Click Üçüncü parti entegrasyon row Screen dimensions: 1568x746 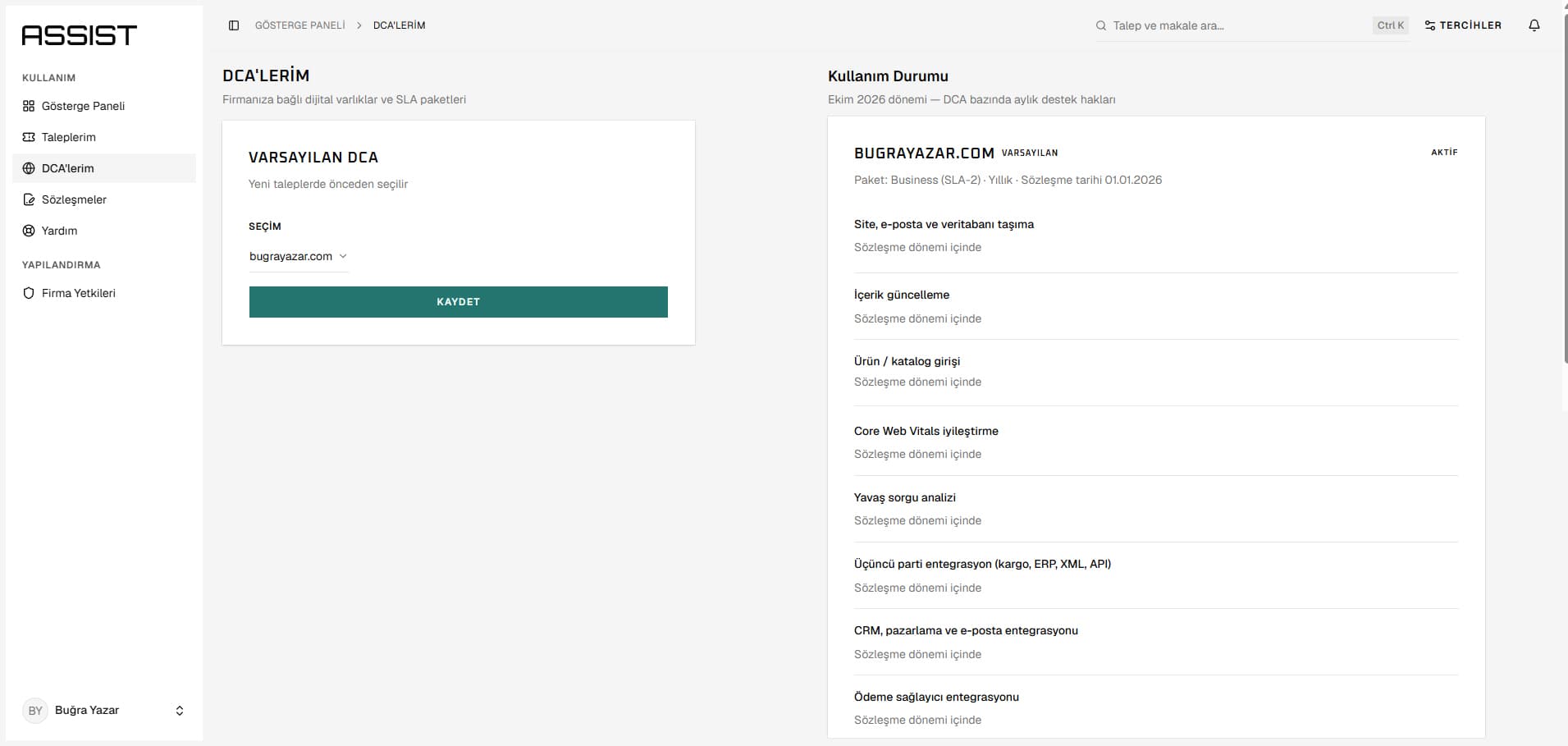(x=1156, y=575)
